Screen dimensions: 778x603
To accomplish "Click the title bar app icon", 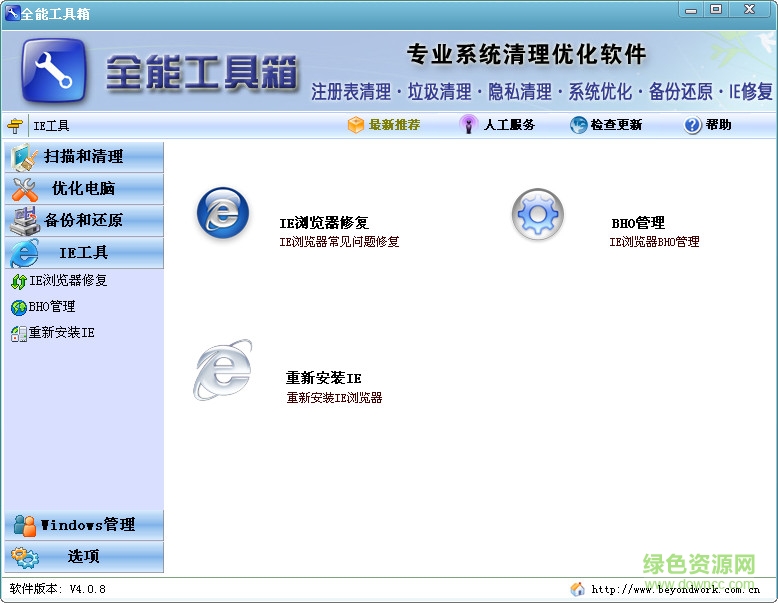I will click(x=12, y=13).
